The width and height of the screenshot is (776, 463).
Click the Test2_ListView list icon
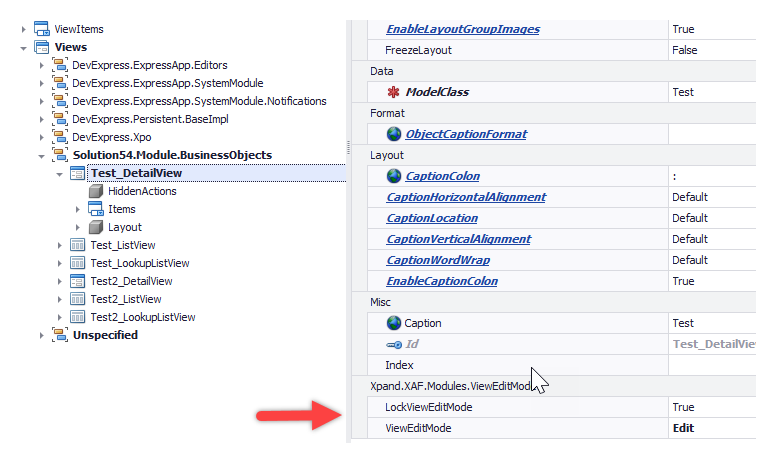(x=78, y=299)
